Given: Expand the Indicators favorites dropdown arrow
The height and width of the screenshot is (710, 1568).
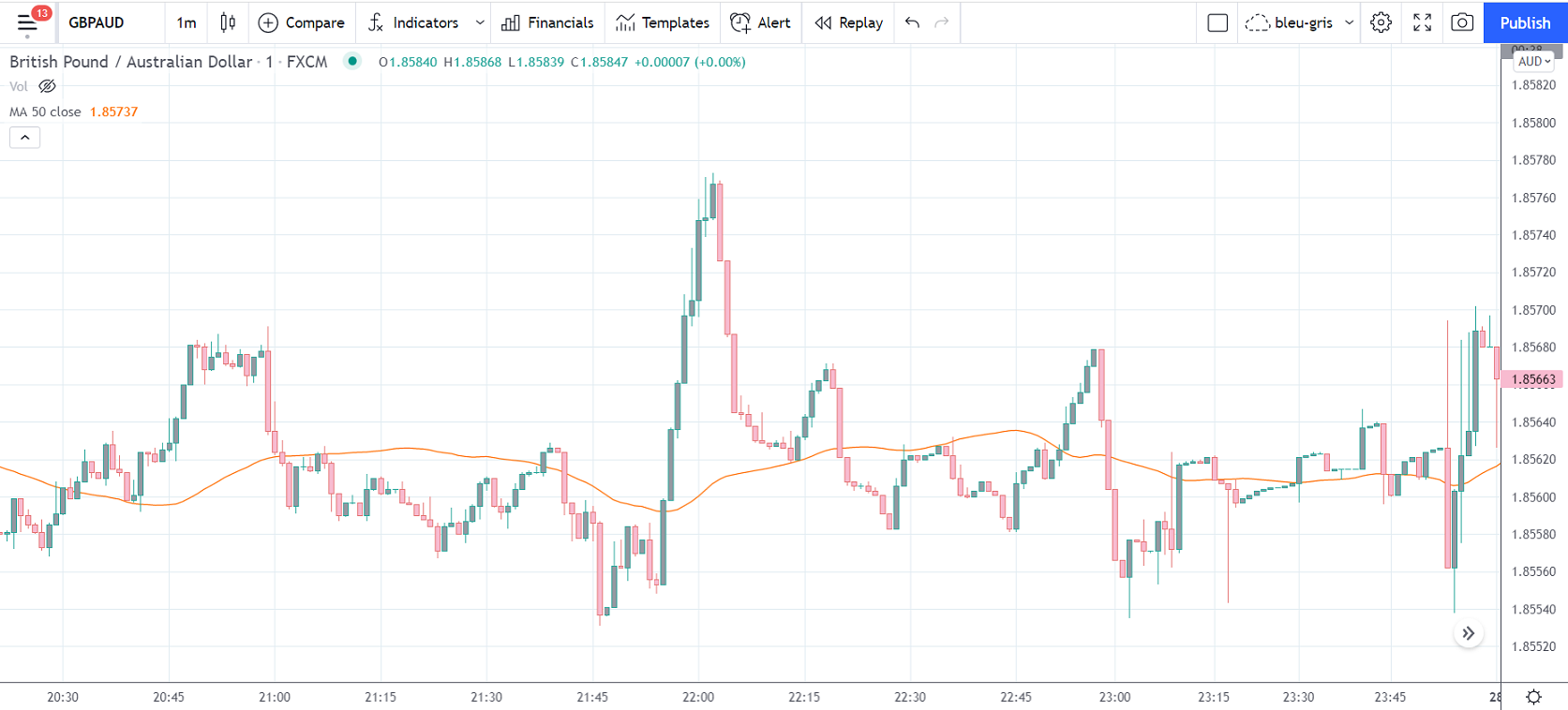Looking at the screenshot, I should (x=480, y=22).
